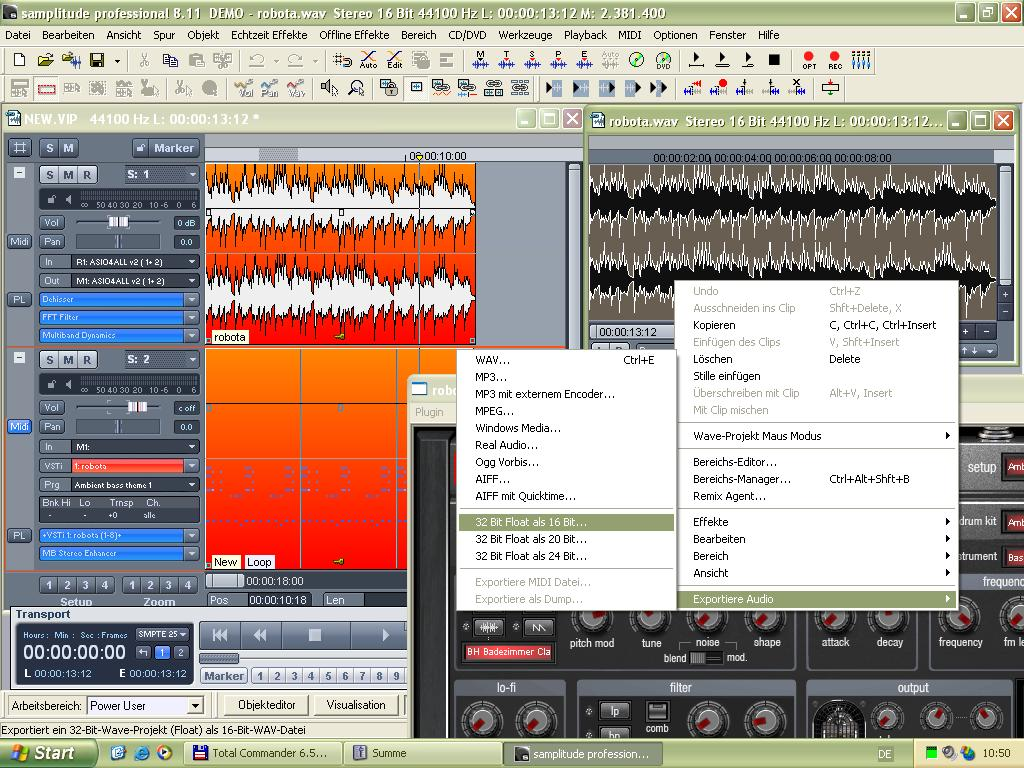Open the track S: 1 name dropdown
This screenshot has height=768, width=1024.
pos(192,174)
